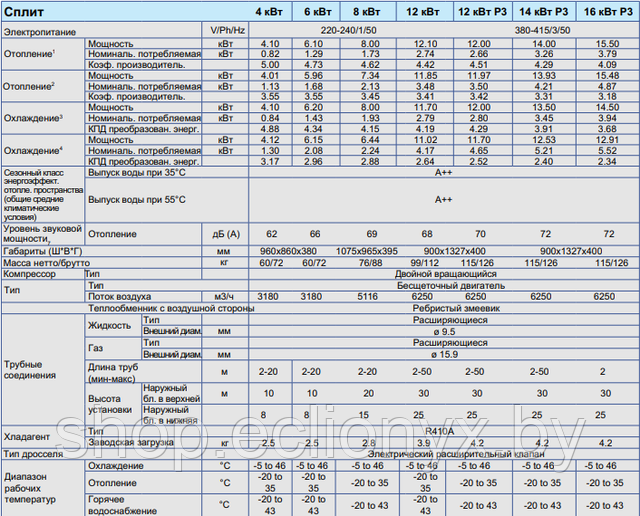The image size is (640, 516).
Task: Click the "Компрессор" row label
Action: pyautogui.click(x=29, y=274)
